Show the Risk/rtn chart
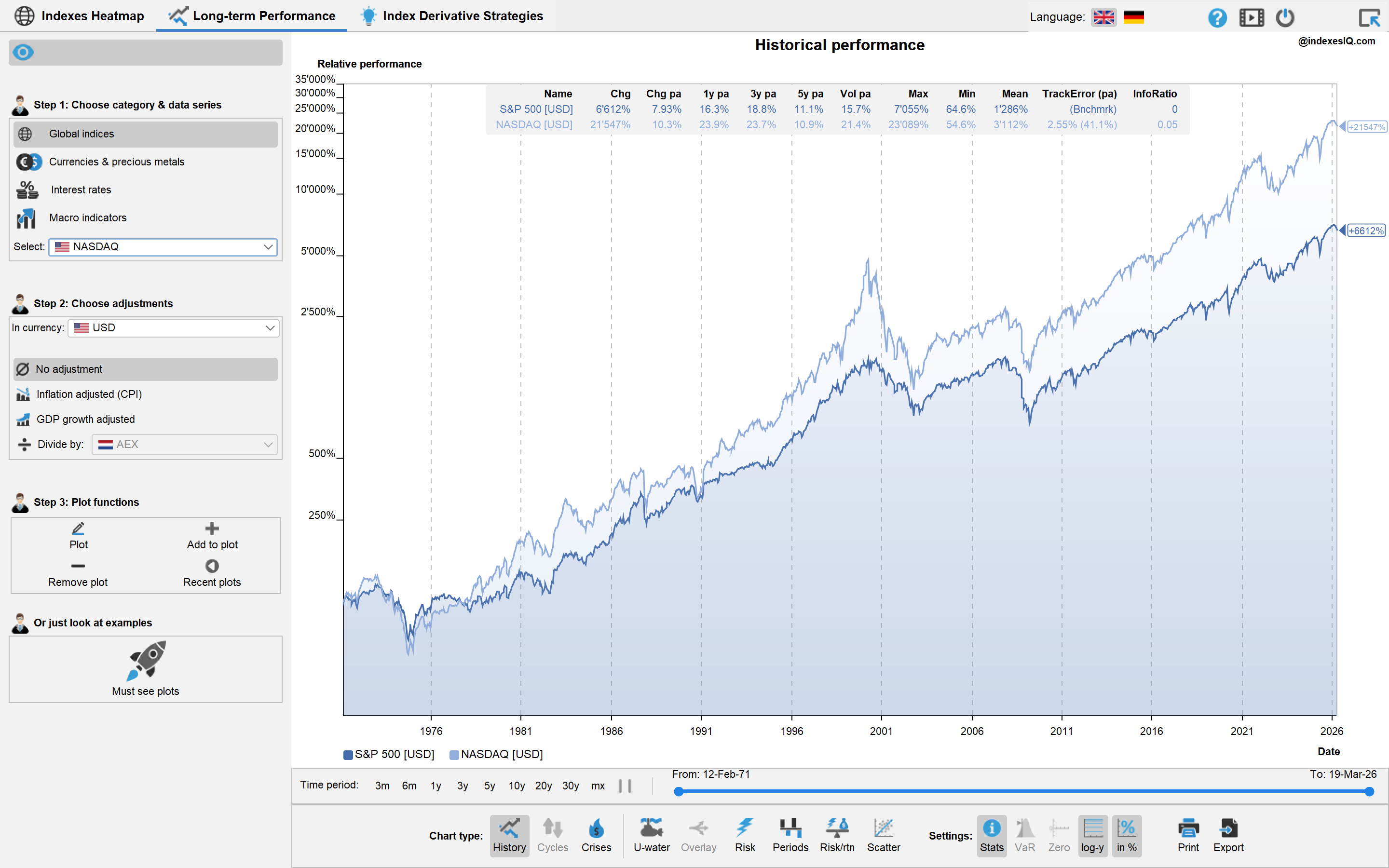1389x868 pixels. point(837,835)
